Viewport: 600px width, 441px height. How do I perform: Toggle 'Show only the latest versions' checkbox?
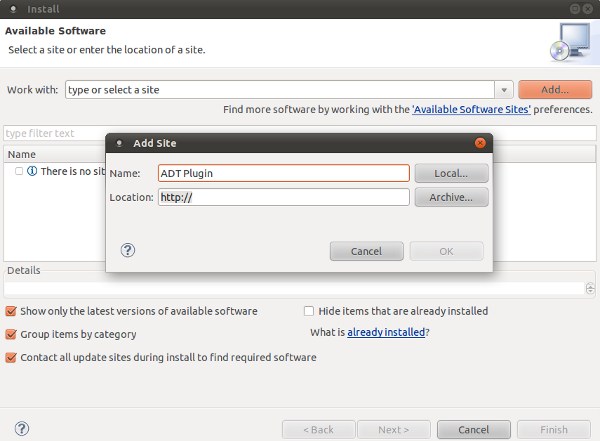(x=11, y=311)
